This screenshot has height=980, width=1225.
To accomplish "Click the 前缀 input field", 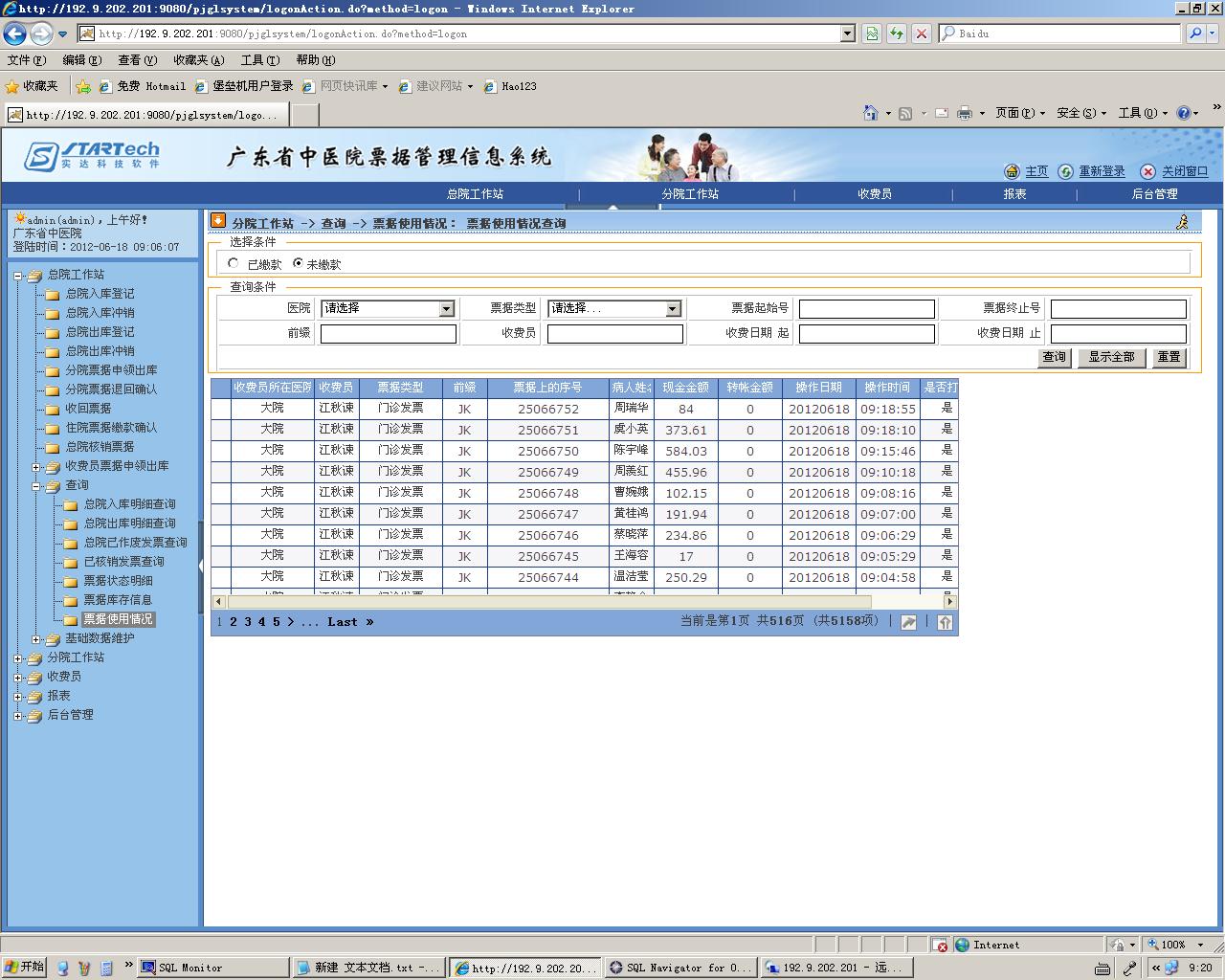I will click(x=388, y=333).
